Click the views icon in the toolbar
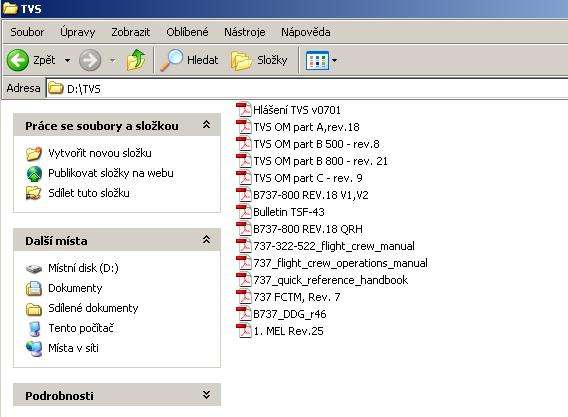 317,60
